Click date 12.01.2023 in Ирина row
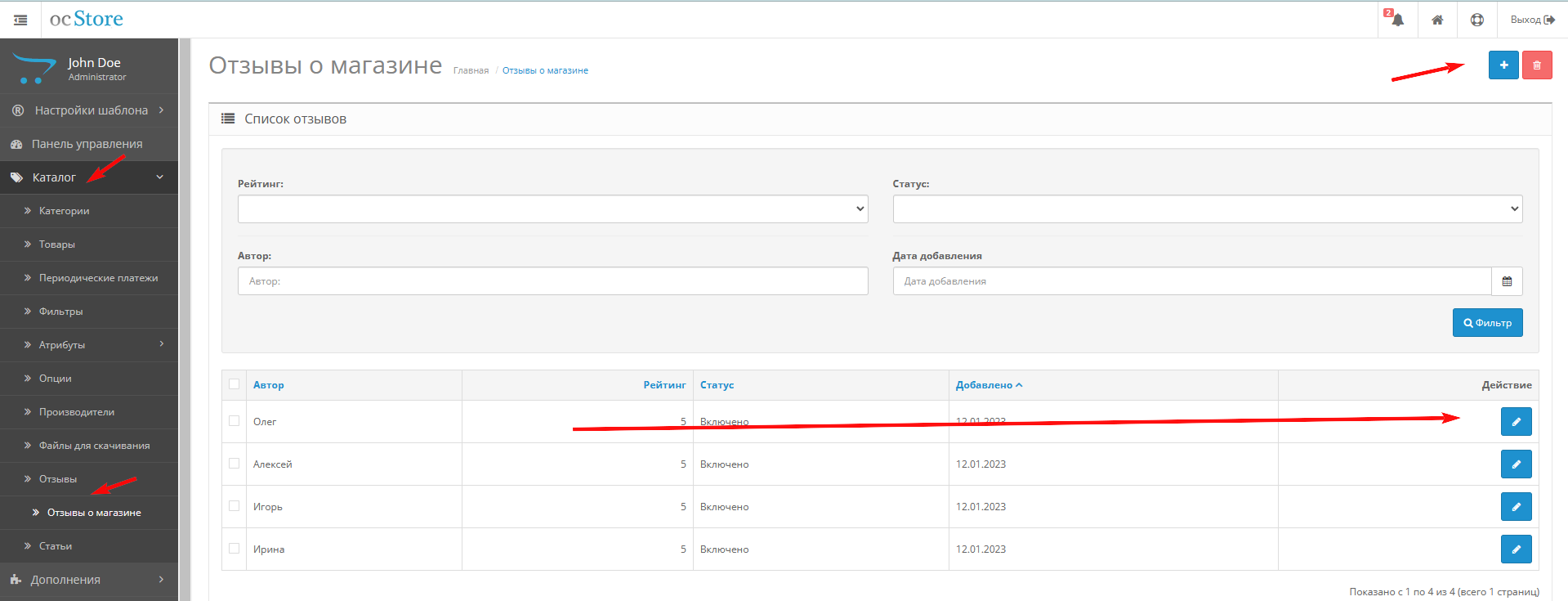Screen dimensions: 1568x601 tap(981, 549)
